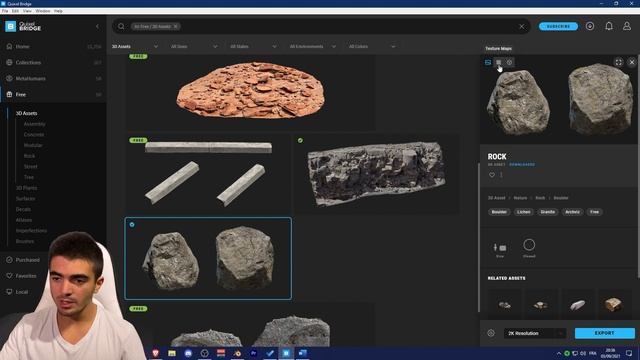
Task: Click the Quixel Bridge logo icon
Action: click(11, 27)
